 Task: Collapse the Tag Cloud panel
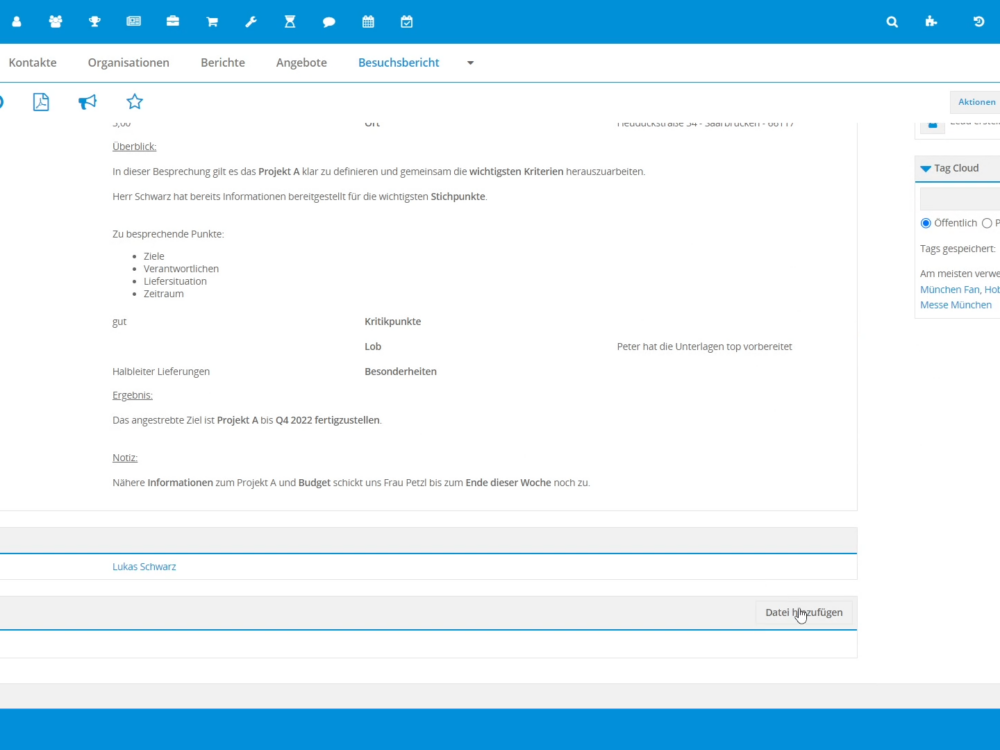925,168
